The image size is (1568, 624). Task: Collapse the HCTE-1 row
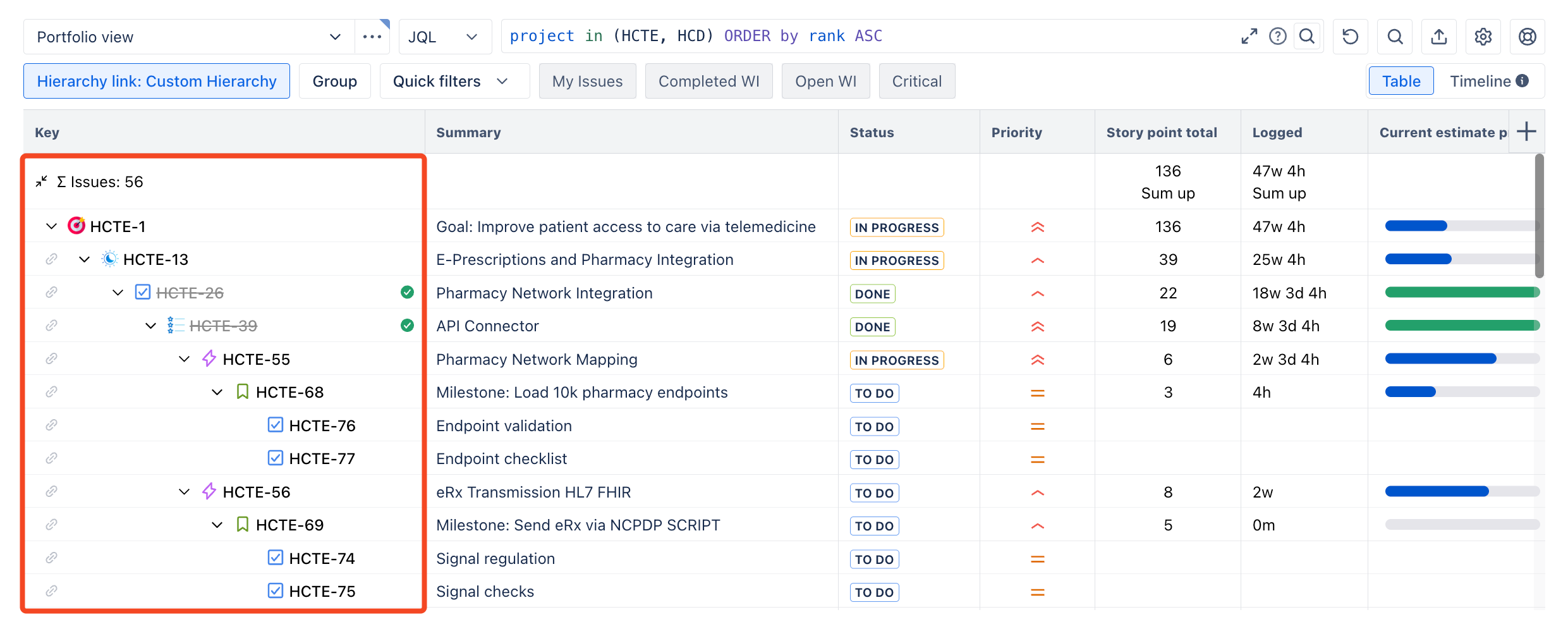click(52, 226)
